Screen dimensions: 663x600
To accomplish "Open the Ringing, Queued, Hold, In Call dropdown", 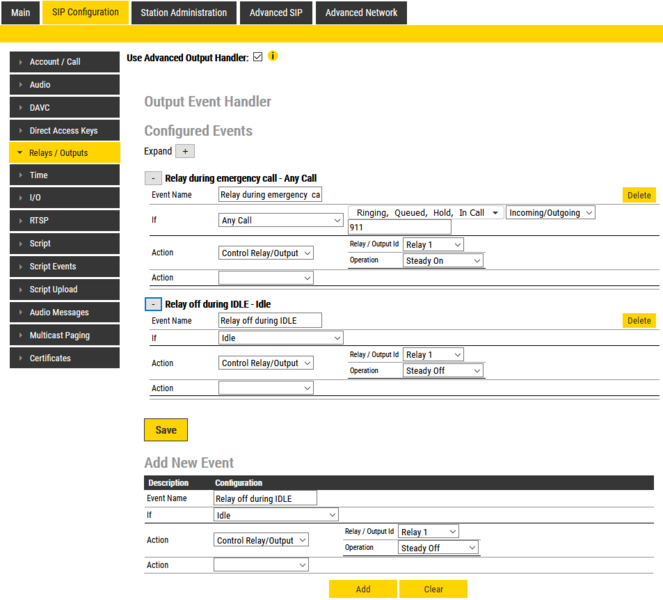I will 426,213.
